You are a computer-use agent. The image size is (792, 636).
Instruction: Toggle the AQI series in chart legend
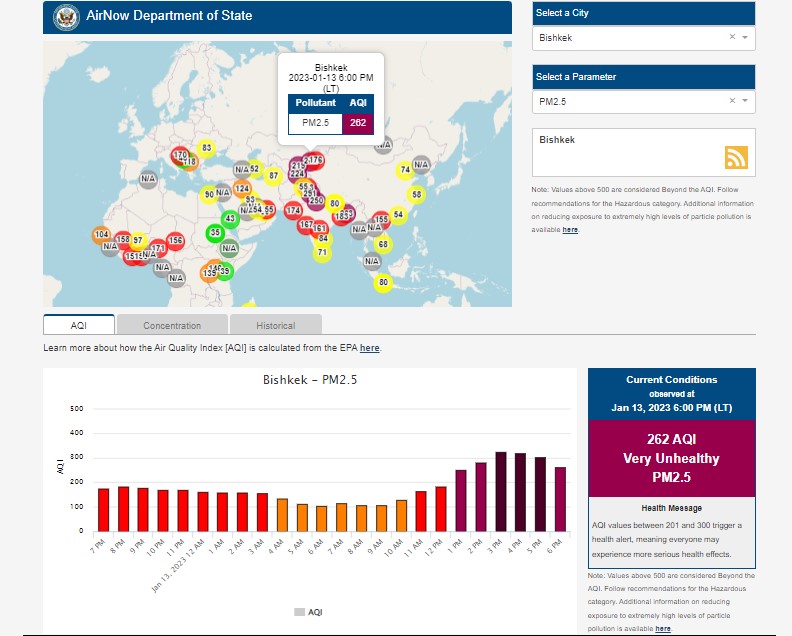coord(308,612)
